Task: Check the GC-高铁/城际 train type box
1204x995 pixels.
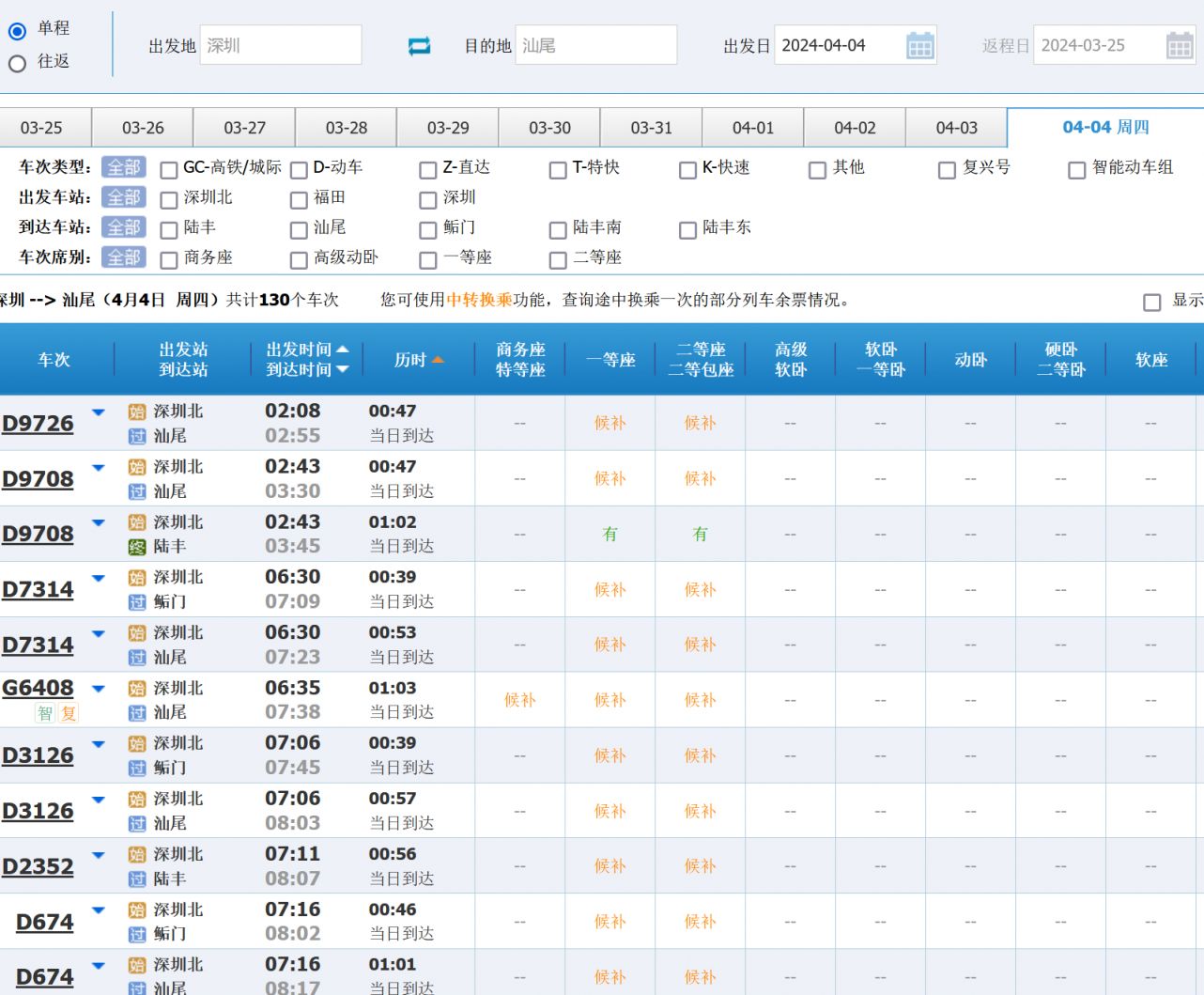Action: 169,170
